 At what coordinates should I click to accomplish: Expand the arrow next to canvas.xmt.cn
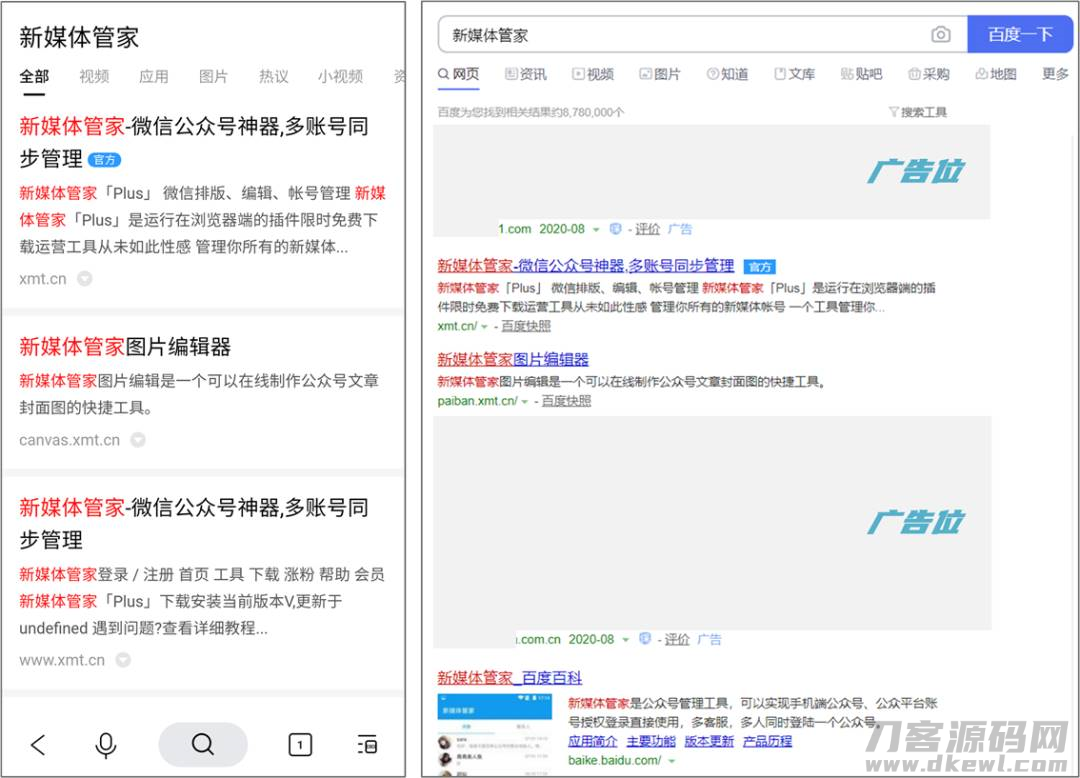point(138,440)
